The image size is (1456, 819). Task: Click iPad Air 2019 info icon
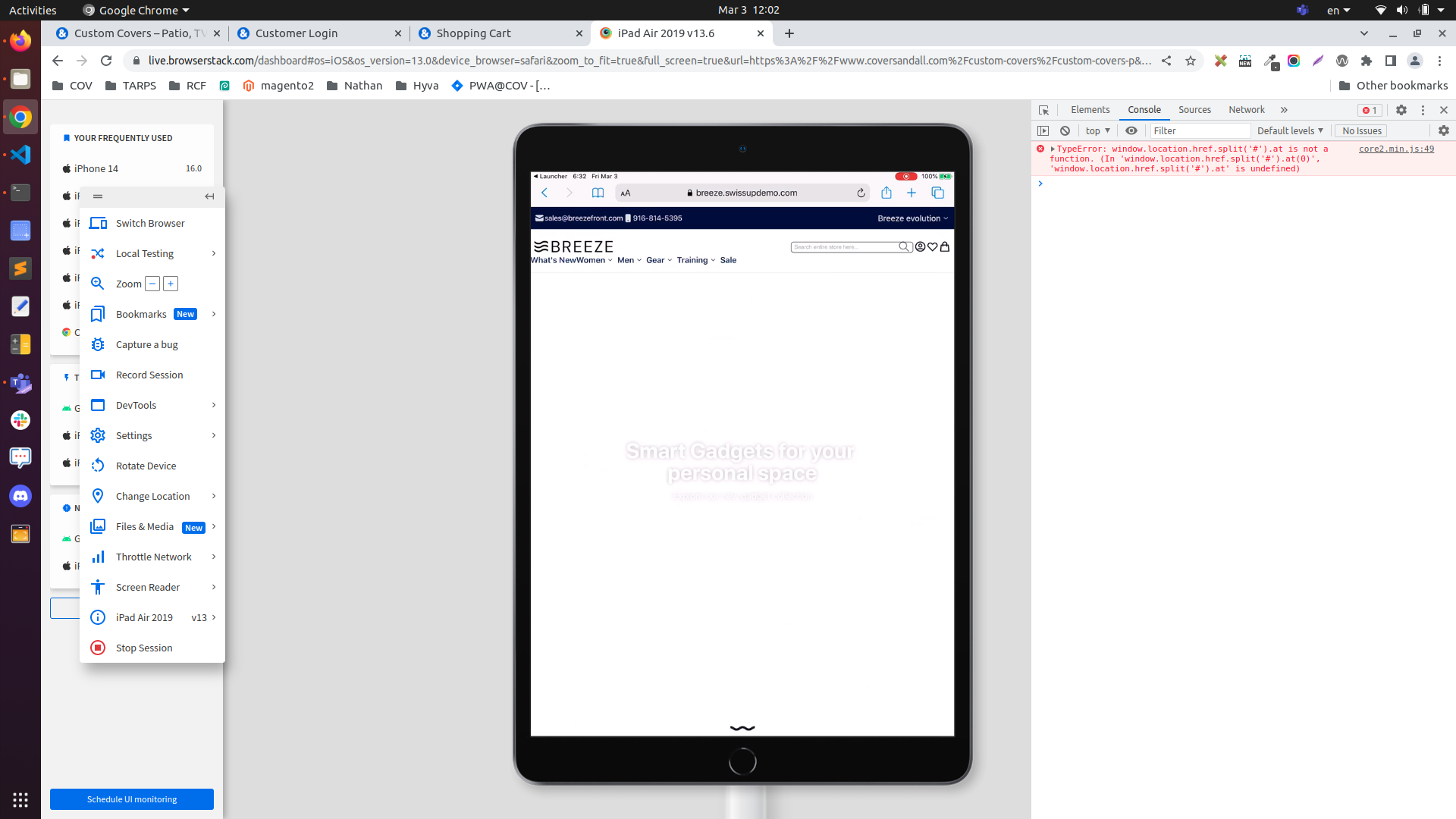coord(98,617)
